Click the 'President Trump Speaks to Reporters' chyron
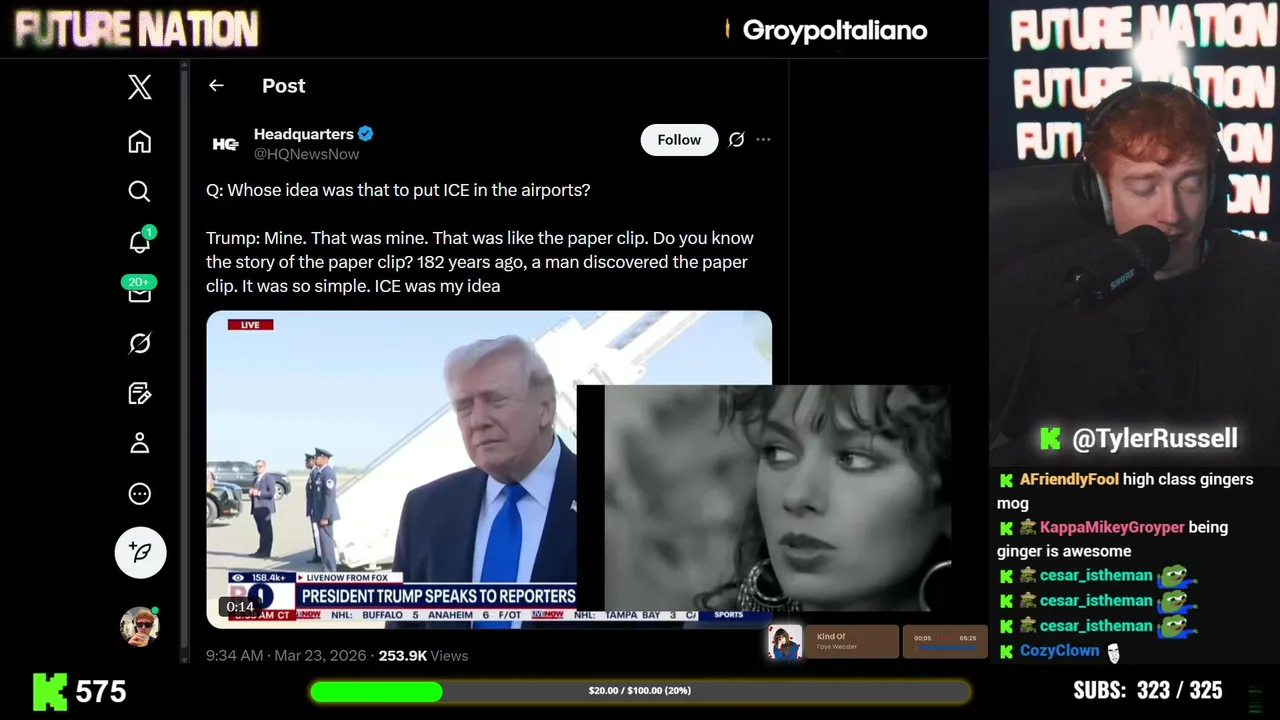Image resolution: width=1280 pixels, height=720 pixels. (x=438, y=597)
